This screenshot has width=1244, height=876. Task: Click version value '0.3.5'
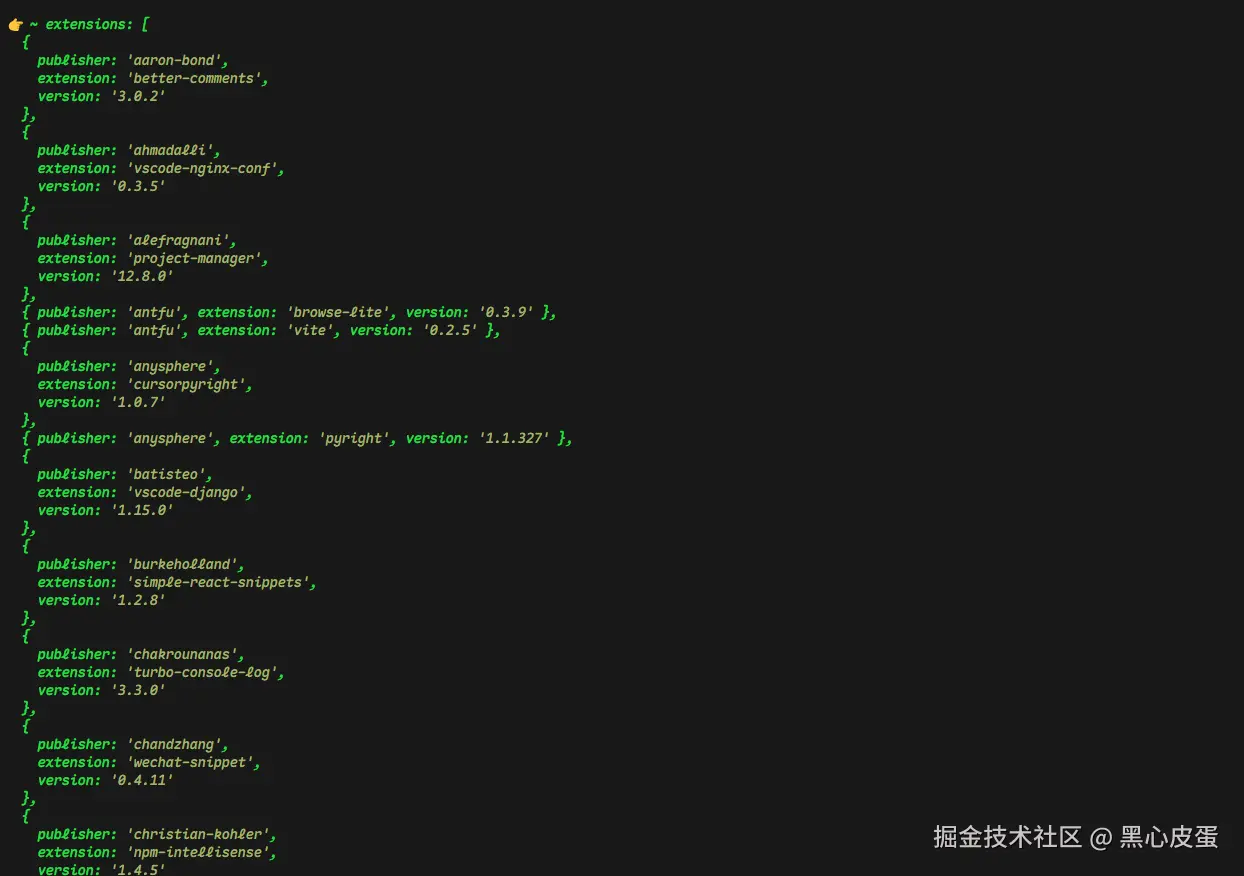point(137,186)
